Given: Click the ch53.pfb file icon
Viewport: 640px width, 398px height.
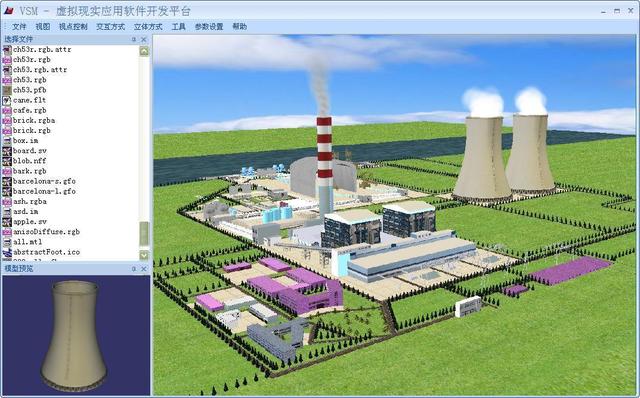Looking at the screenshot, I should (7, 90).
